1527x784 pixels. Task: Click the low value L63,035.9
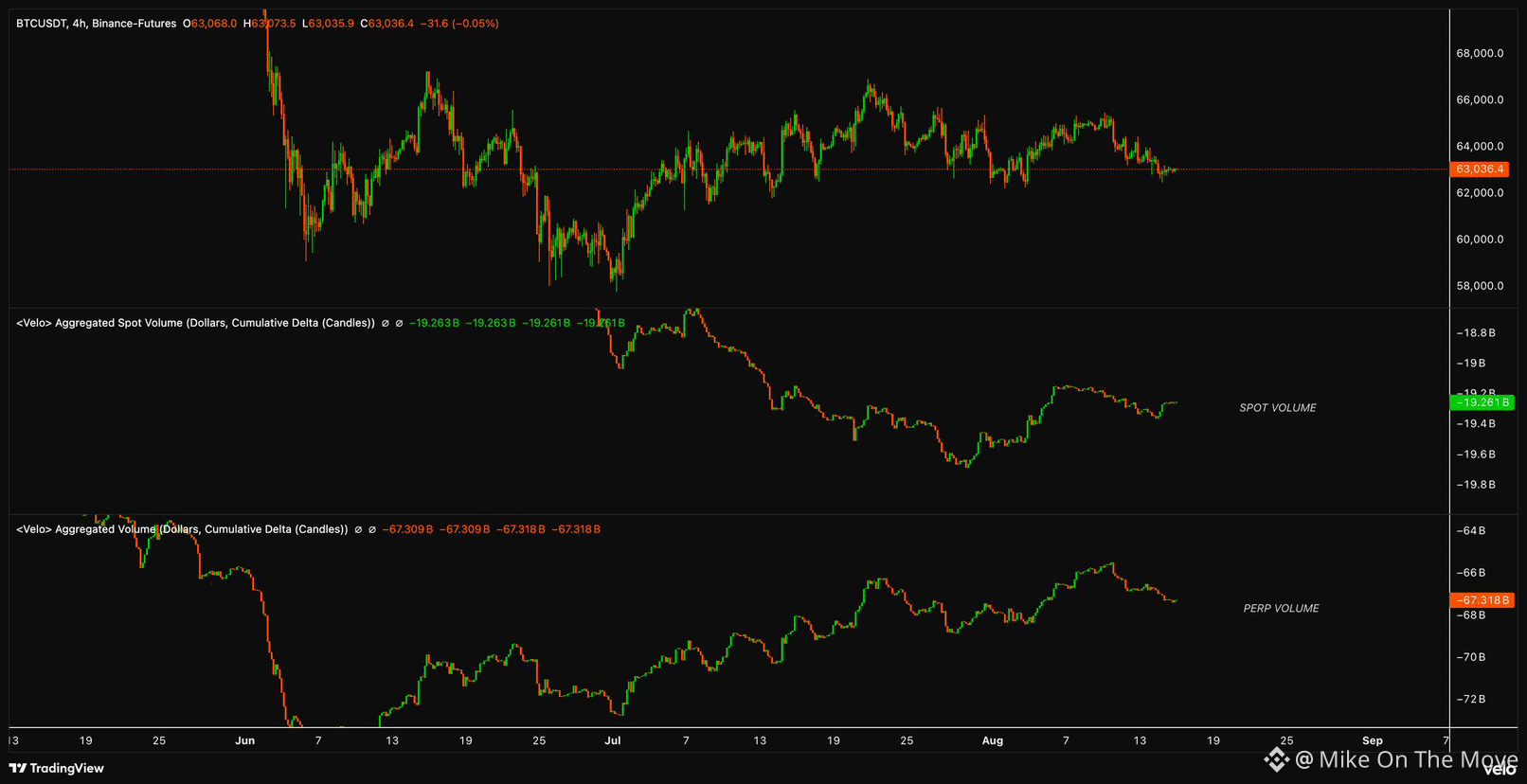coord(328,24)
